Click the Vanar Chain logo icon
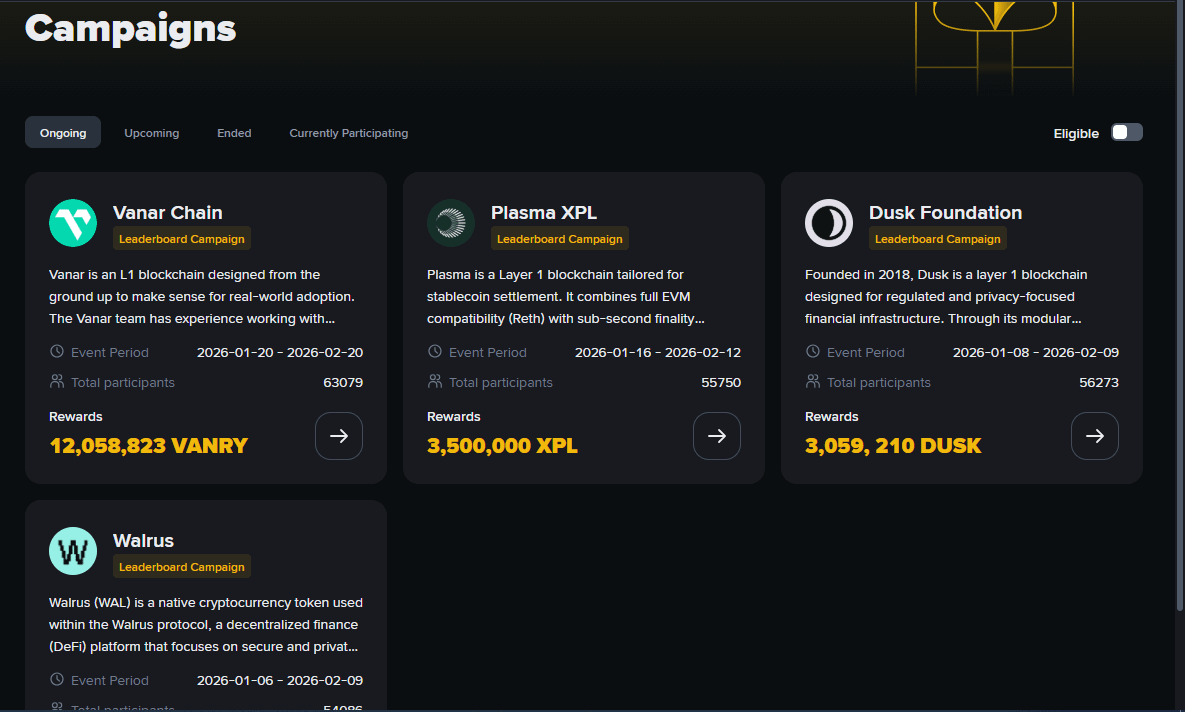Viewport: 1185px width, 712px height. click(73, 223)
